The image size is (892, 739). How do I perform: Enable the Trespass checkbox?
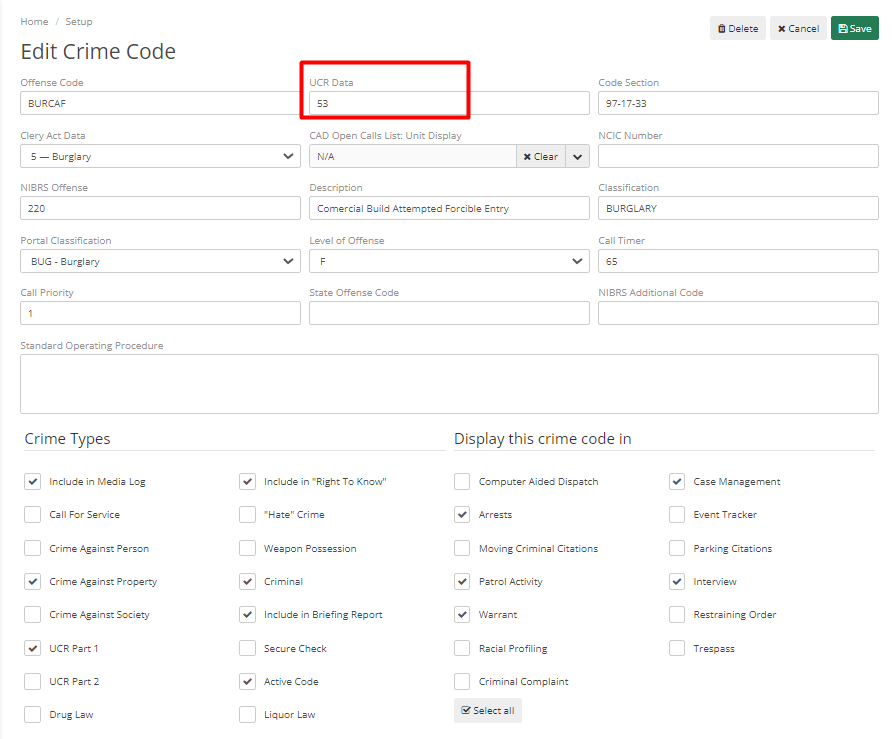[676, 648]
